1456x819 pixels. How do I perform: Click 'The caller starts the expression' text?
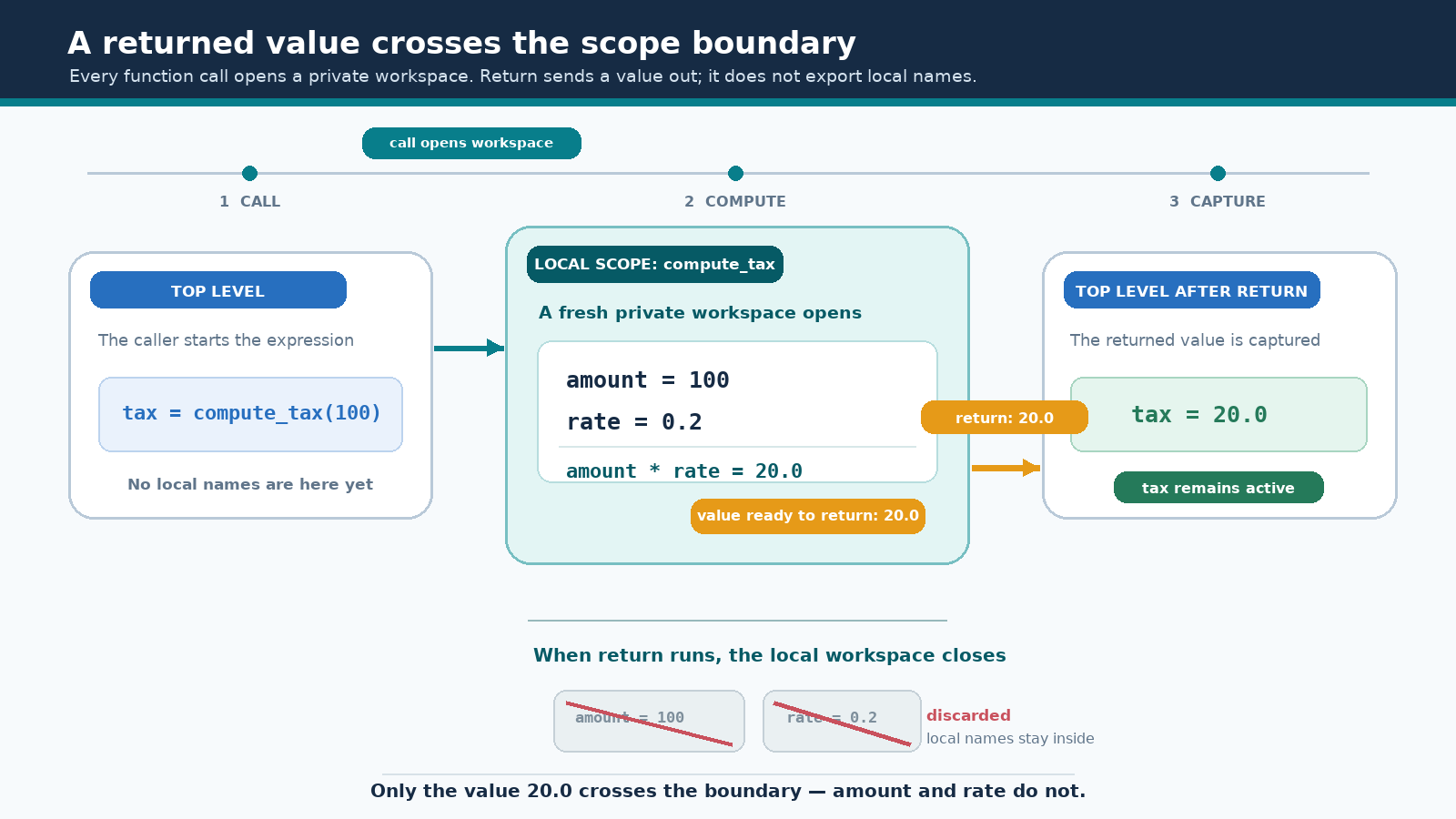coord(226,339)
